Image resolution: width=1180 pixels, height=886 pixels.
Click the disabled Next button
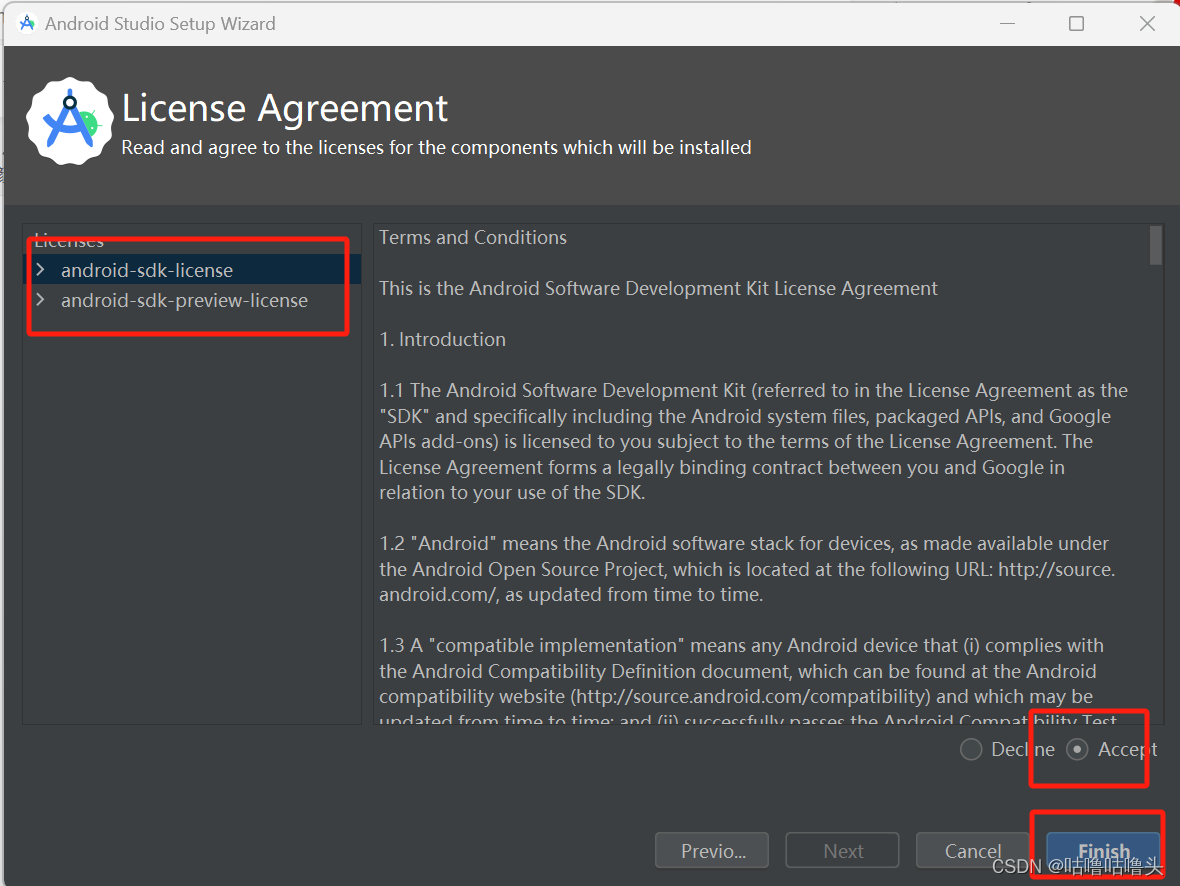click(x=842, y=851)
